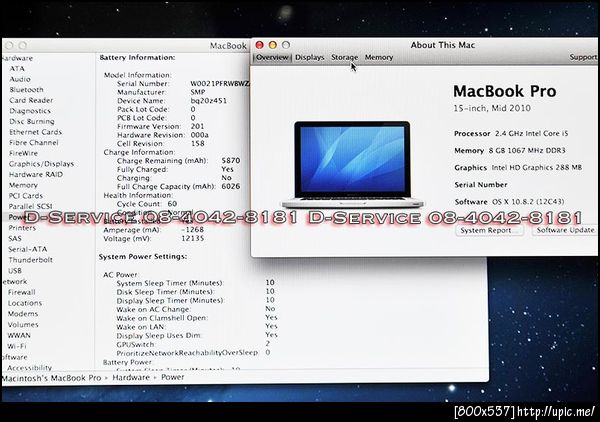Click the Voltage value 12135
Image resolution: width=600 pixels, height=422 pixels.
click(x=192, y=239)
